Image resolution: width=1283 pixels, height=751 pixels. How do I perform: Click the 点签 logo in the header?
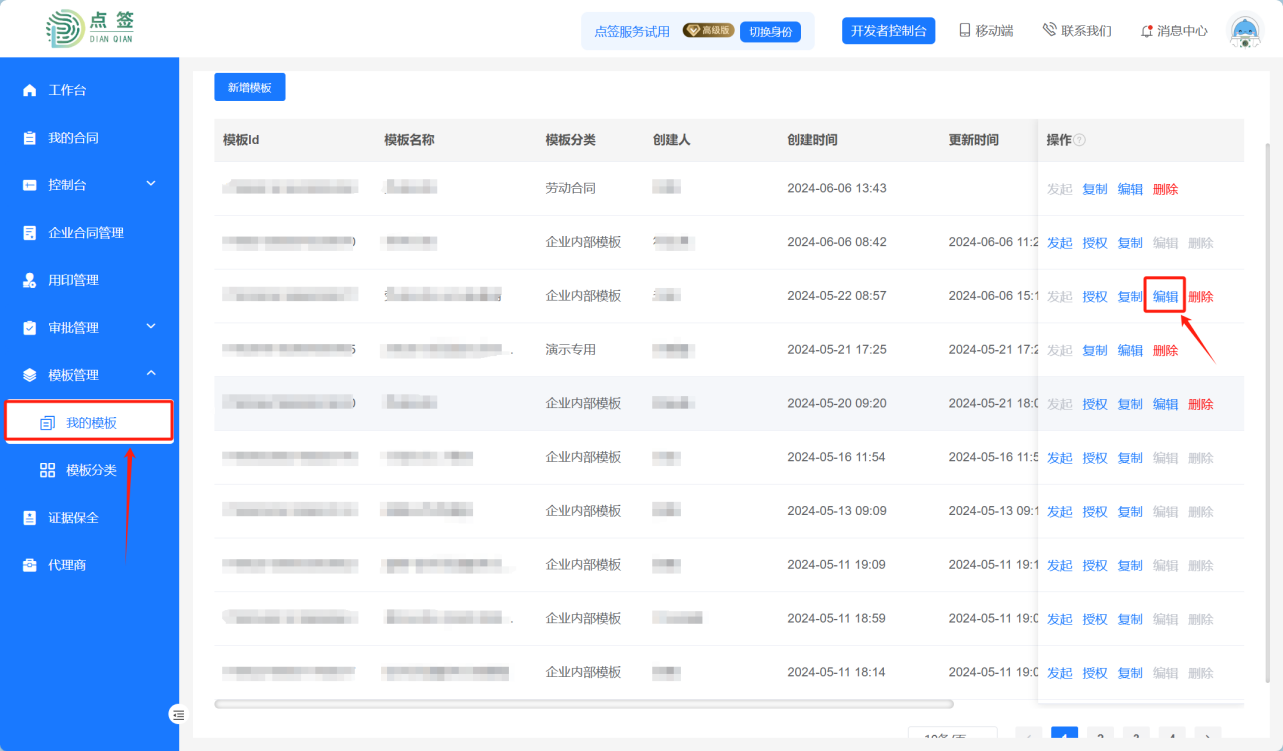[x=90, y=29]
